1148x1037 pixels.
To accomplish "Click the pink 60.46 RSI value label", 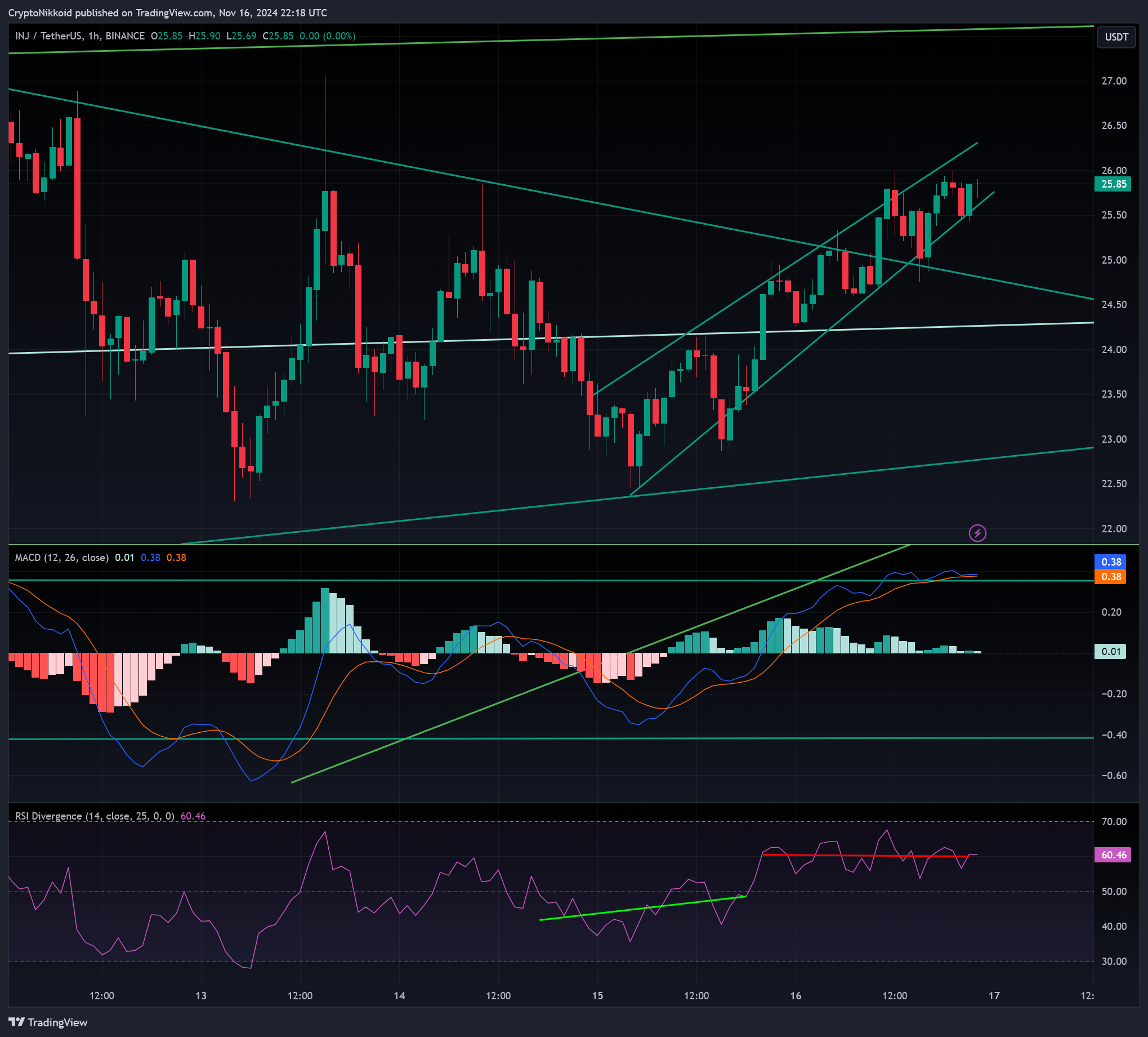I will [x=1113, y=854].
